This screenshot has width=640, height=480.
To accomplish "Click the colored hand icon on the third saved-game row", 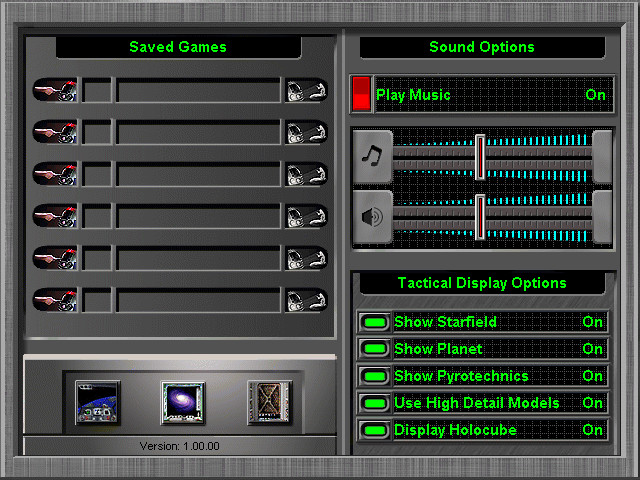I will pos(55,174).
